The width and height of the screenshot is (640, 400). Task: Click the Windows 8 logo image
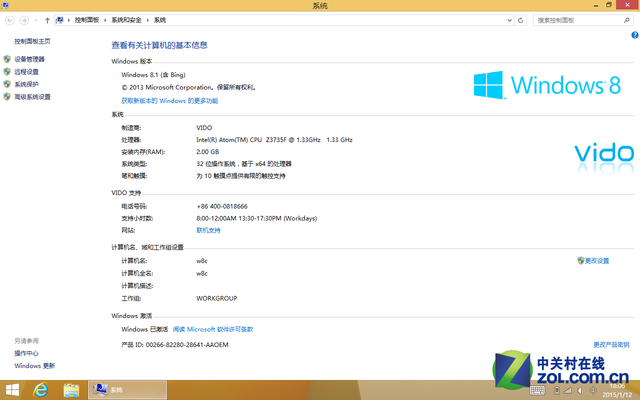[x=547, y=85]
